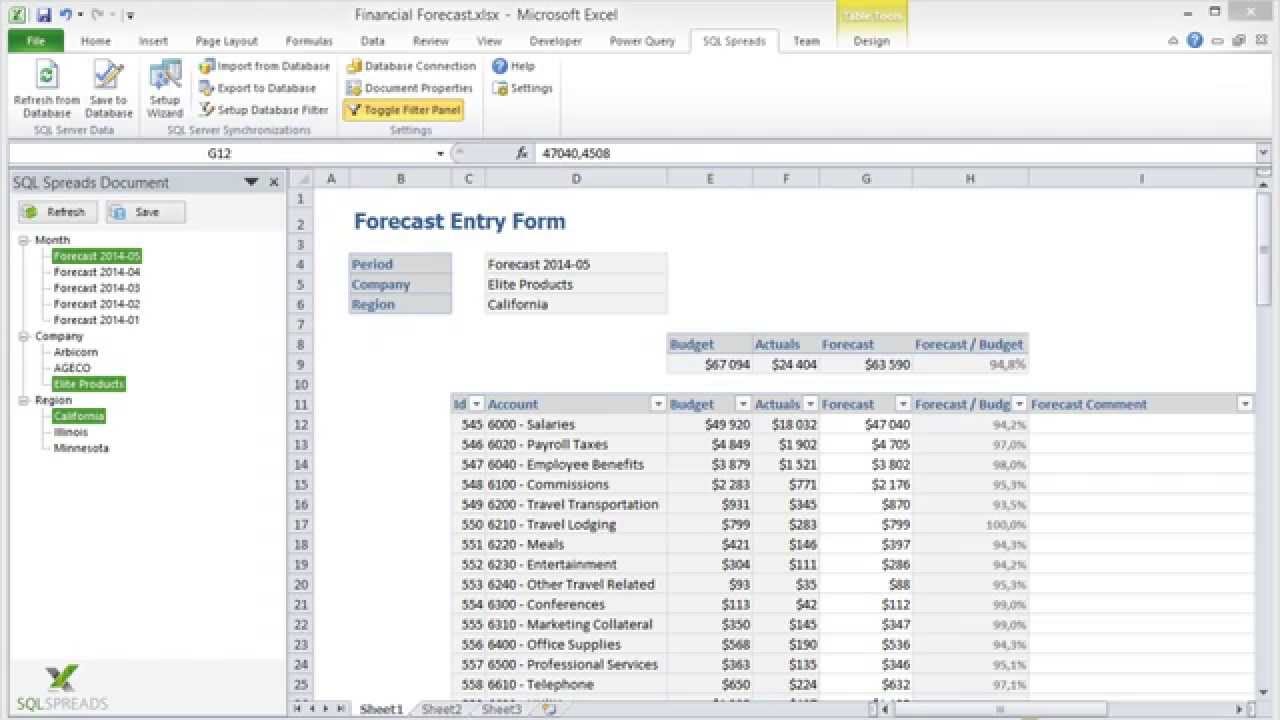Open the Account column filter dropdown

click(x=658, y=404)
